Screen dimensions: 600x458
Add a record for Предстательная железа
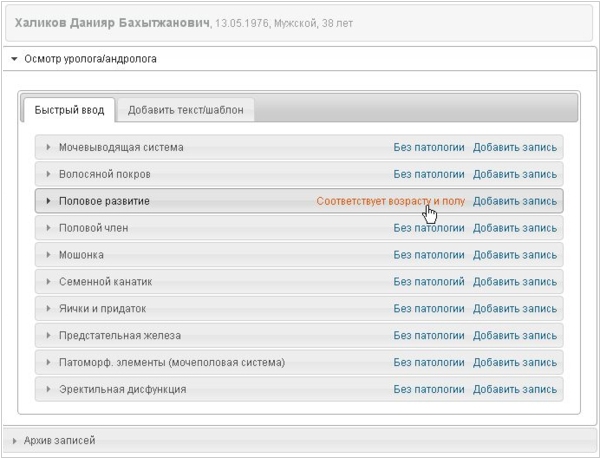515,336
